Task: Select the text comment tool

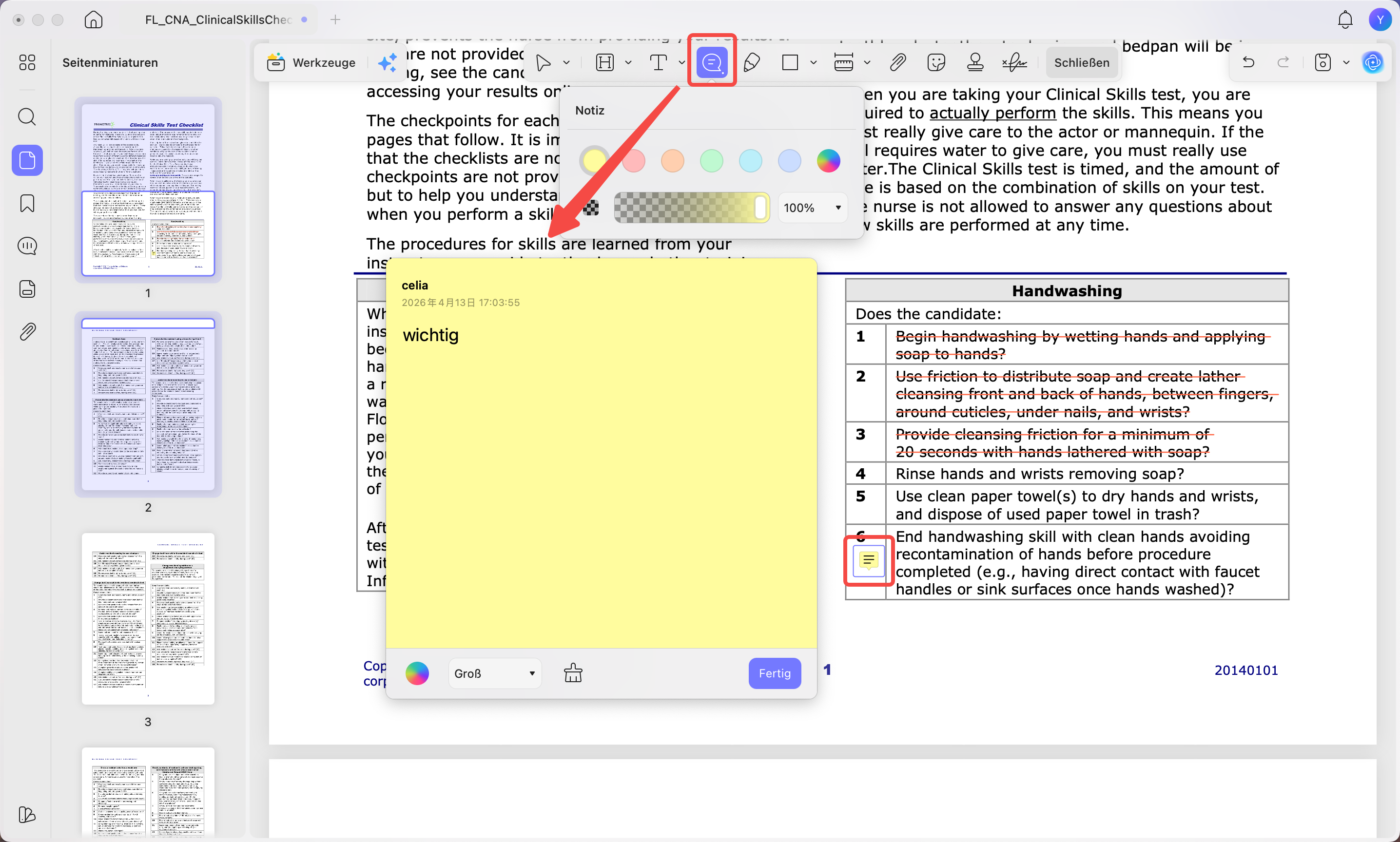Action: tap(658, 62)
